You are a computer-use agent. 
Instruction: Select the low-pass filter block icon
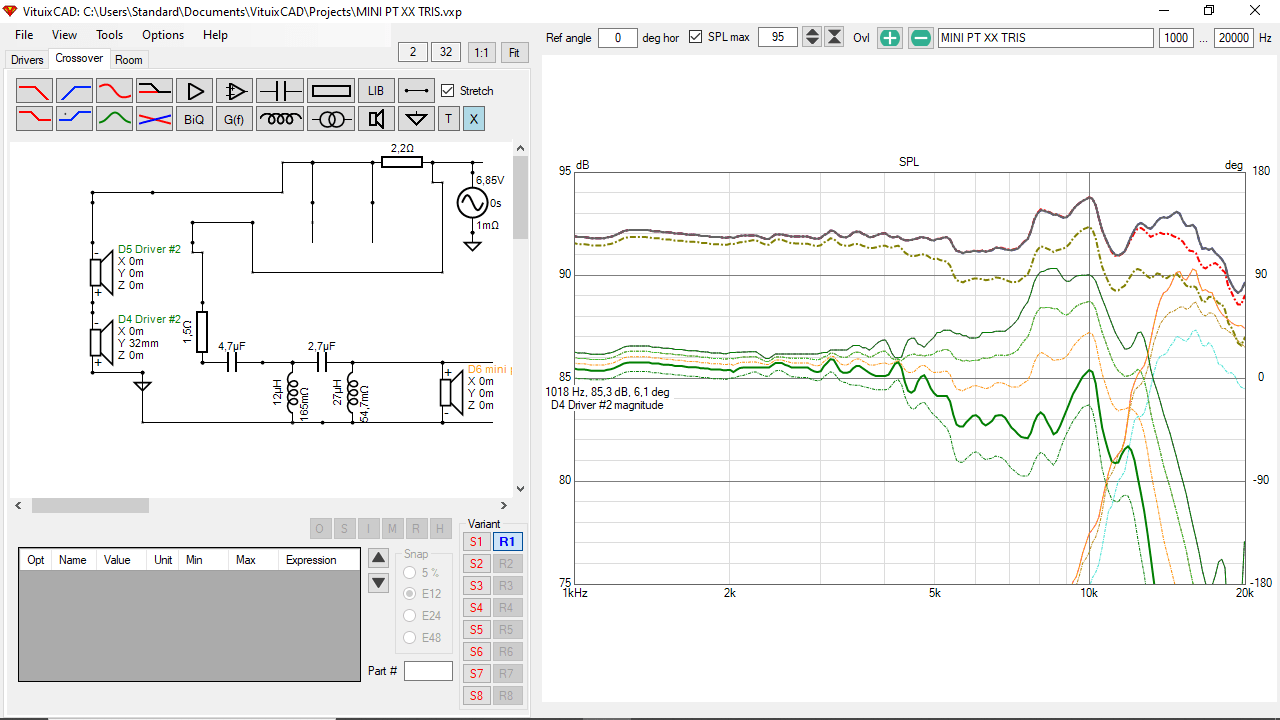coord(35,91)
